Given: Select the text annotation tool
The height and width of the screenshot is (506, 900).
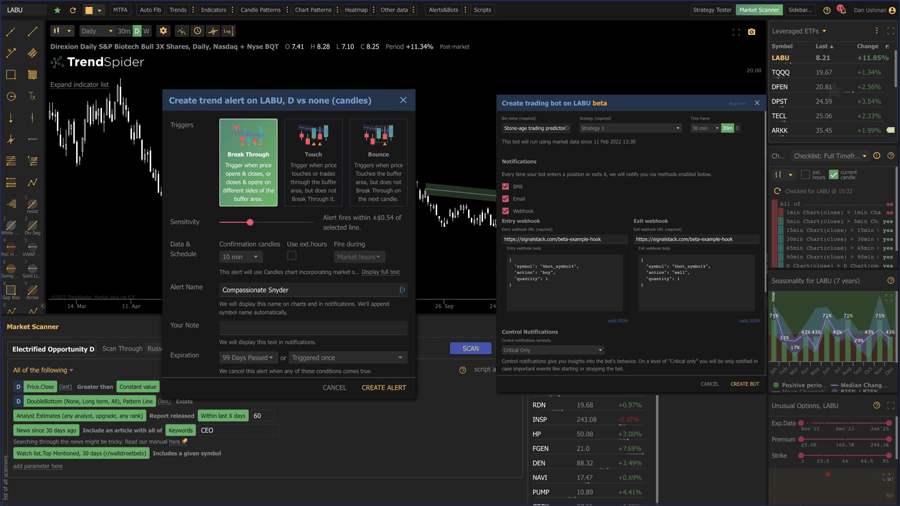Looking at the screenshot, I should pos(32,96).
